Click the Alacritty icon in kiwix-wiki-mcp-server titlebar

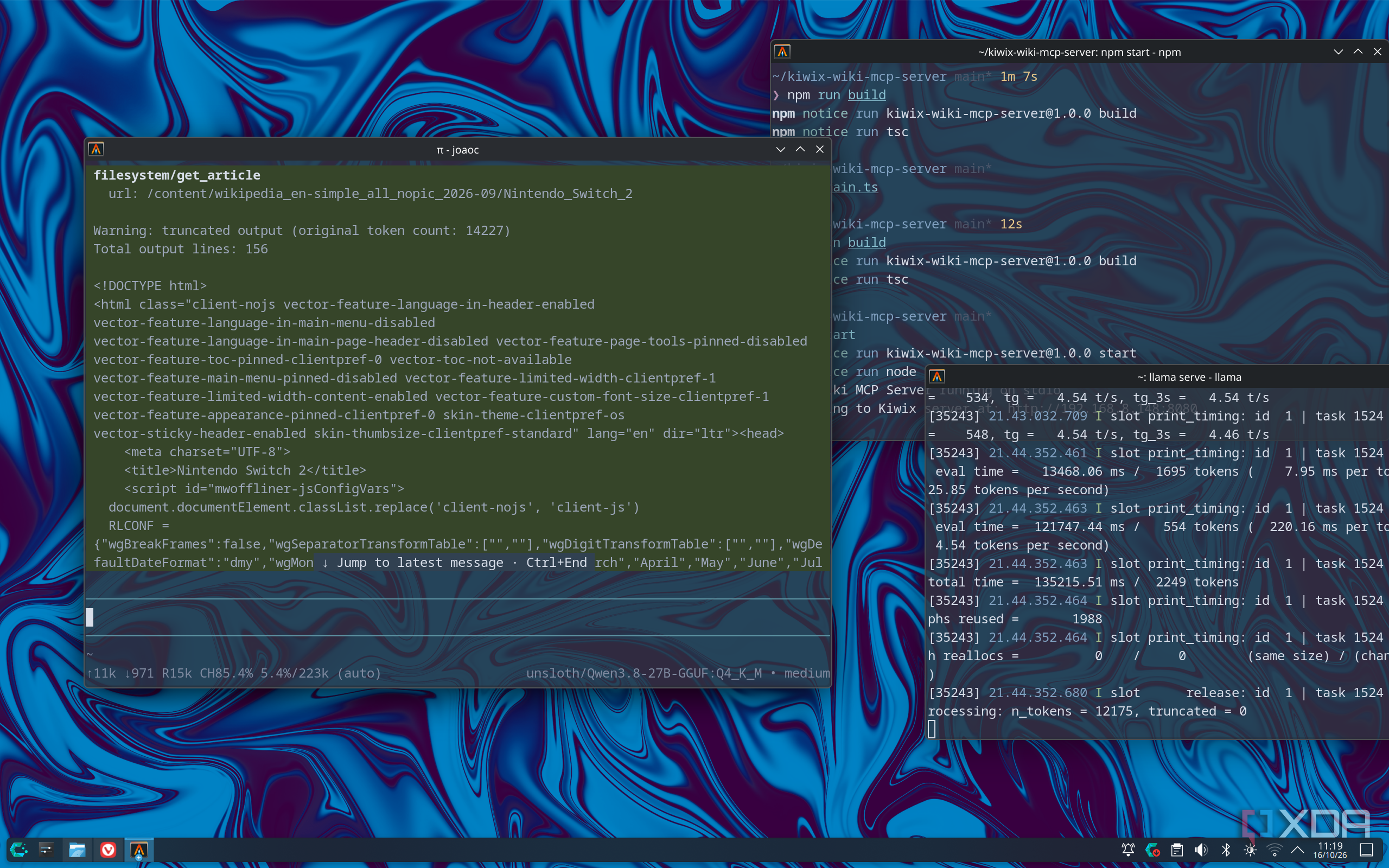pos(782,52)
